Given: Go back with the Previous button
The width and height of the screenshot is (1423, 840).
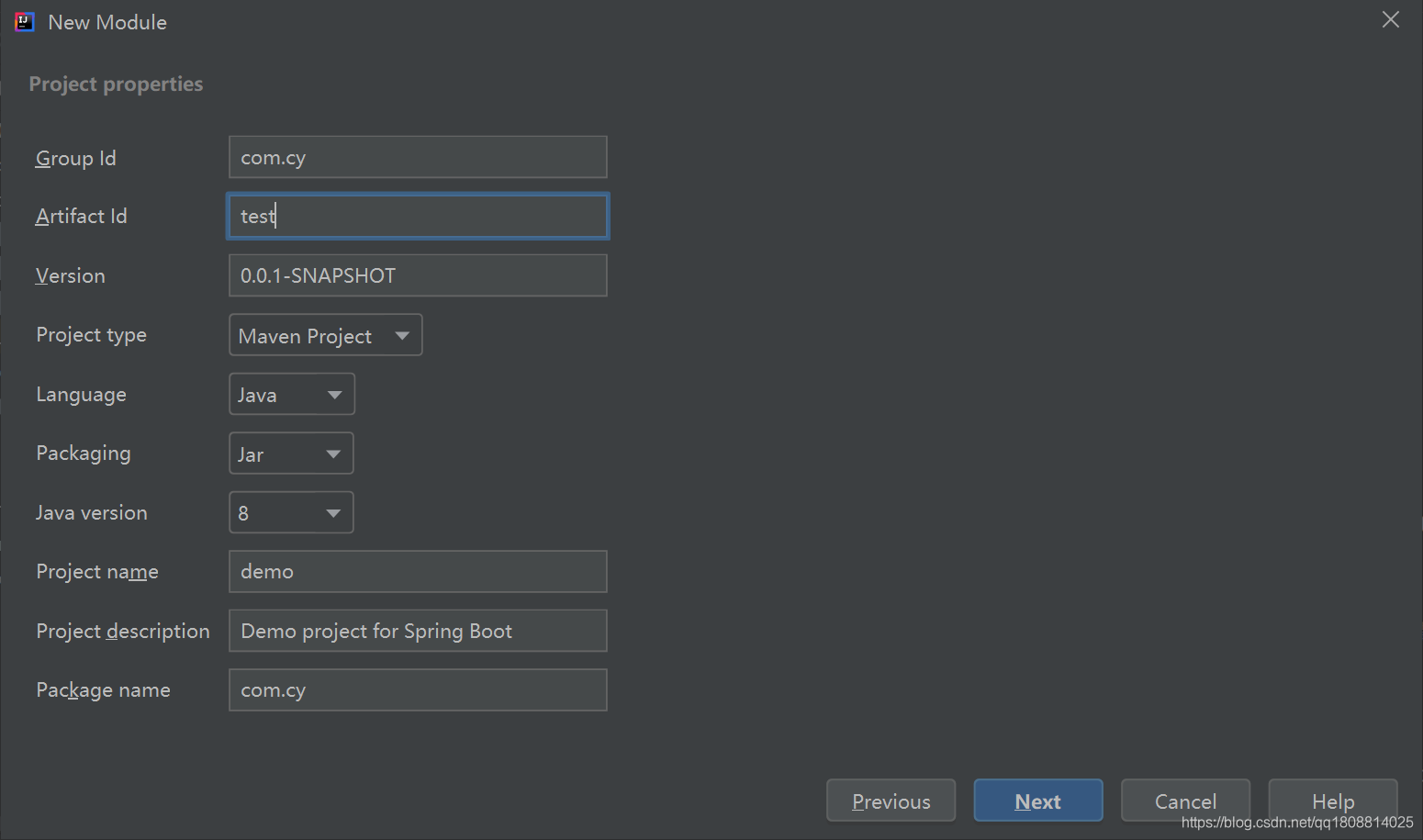Looking at the screenshot, I should [x=891, y=801].
